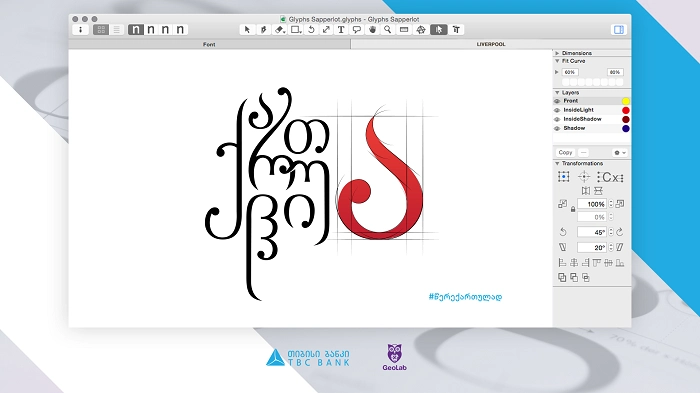The width and height of the screenshot is (700, 393).
Task: Open the layers gear dropdown menu
Action: pos(620,153)
